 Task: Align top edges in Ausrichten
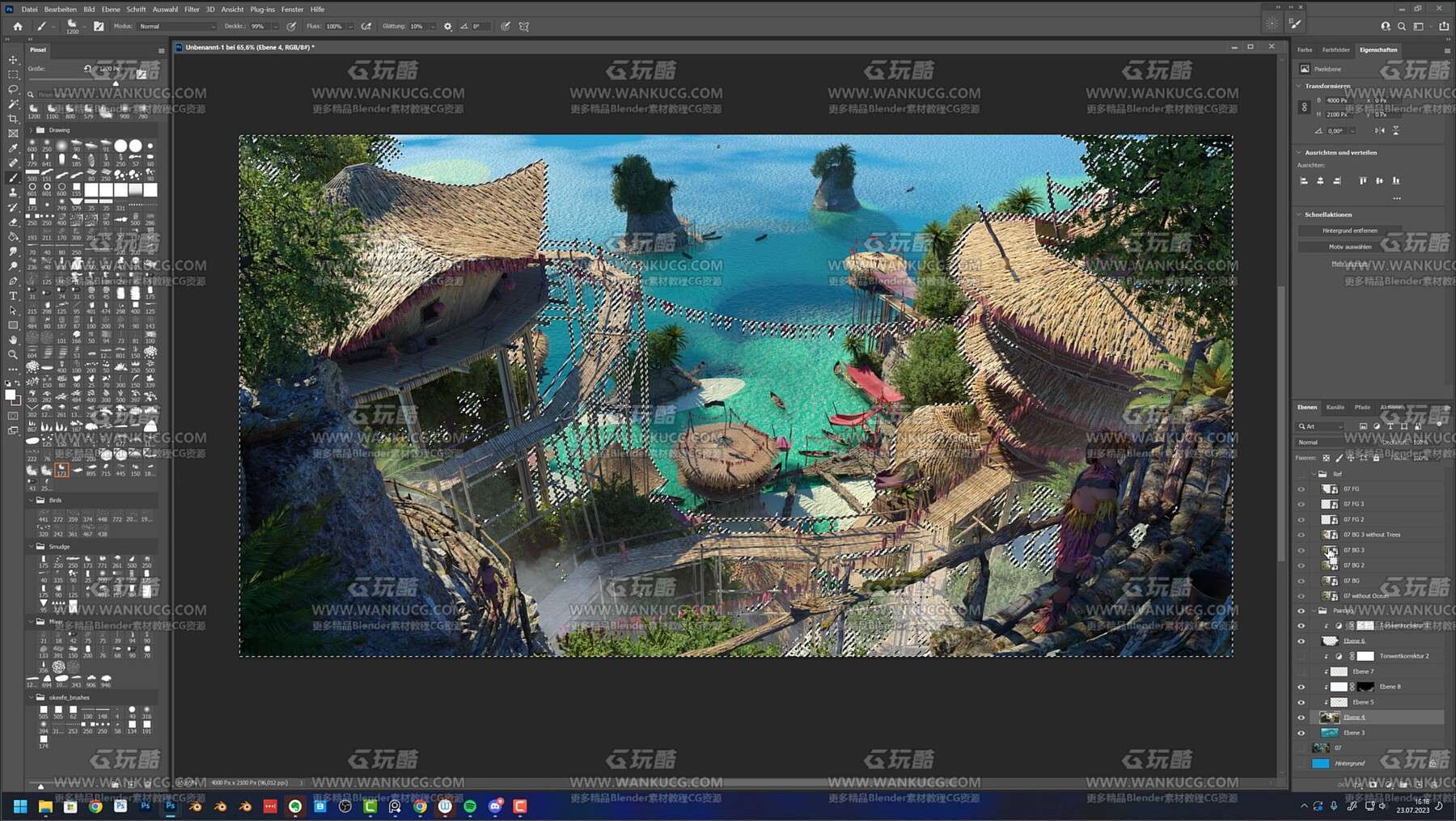pos(1363,180)
